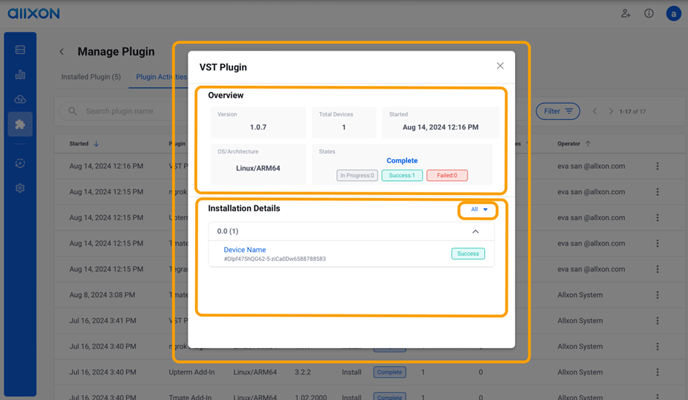Sort by the Started column arrow
The width and height of the screenshot is (688, 400).
[x=96, y=144]
